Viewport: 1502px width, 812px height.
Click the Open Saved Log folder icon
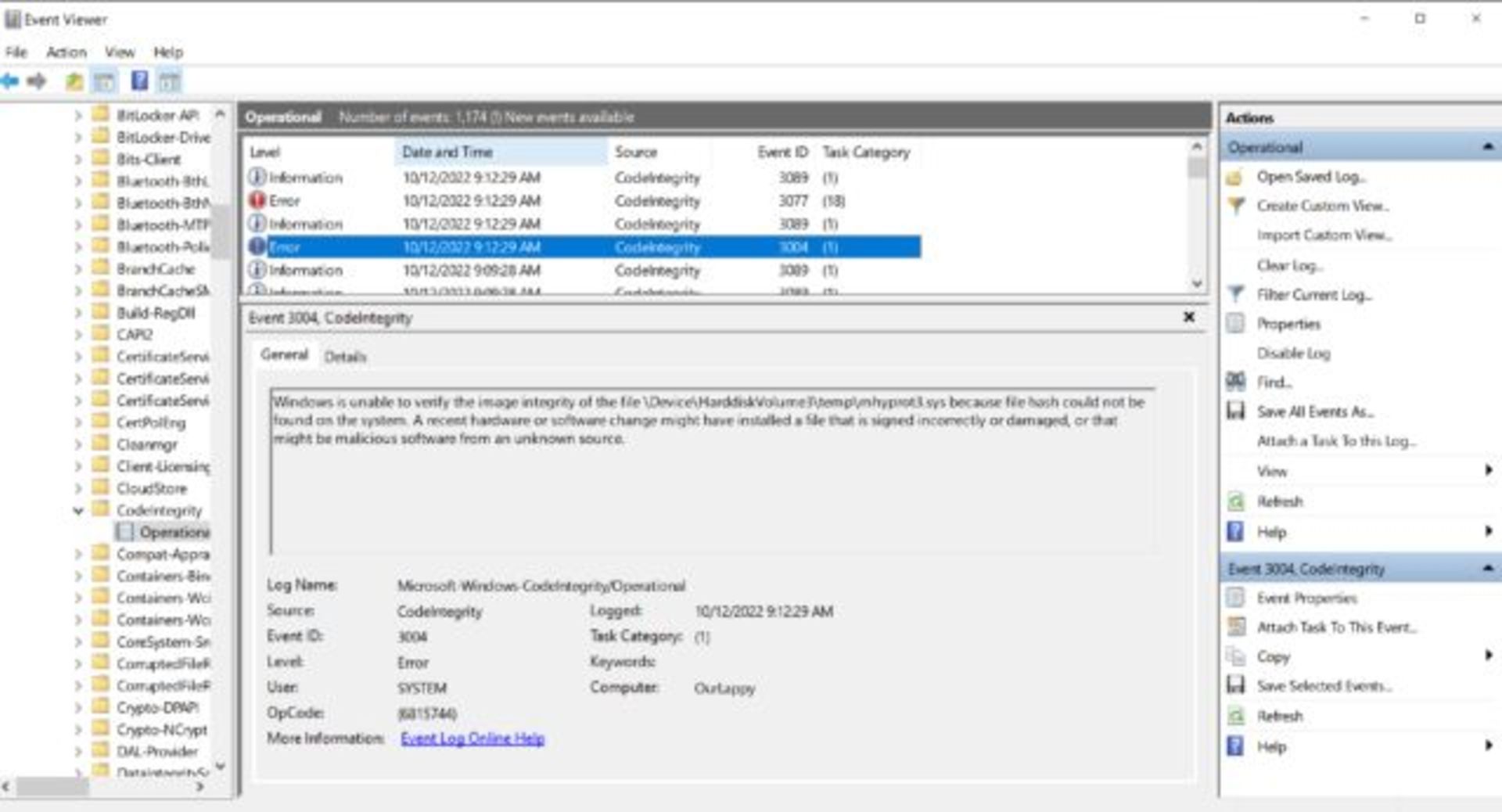pos(1235,178)
